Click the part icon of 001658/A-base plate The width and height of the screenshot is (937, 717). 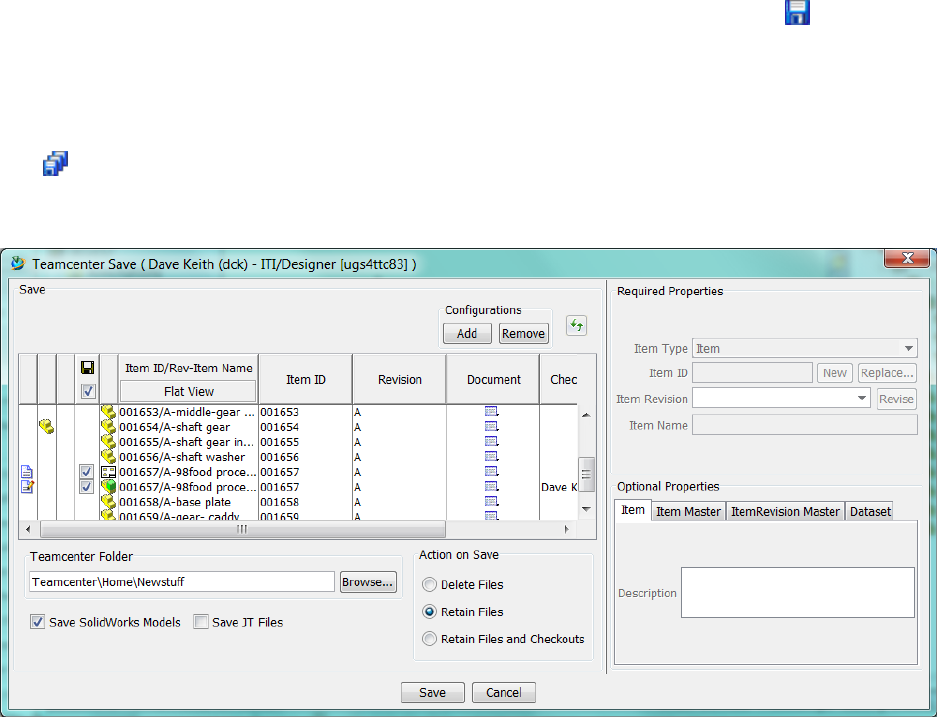coord(108,501)
